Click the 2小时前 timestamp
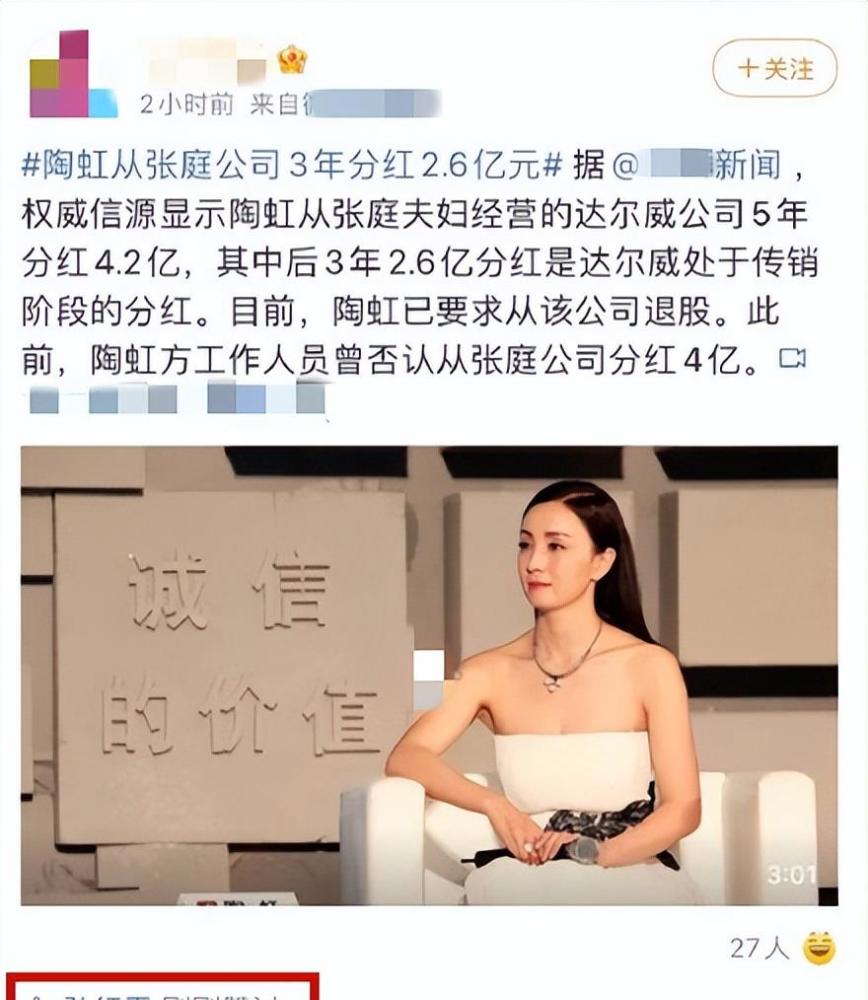 pyautogui.click(x=186, y=104)
